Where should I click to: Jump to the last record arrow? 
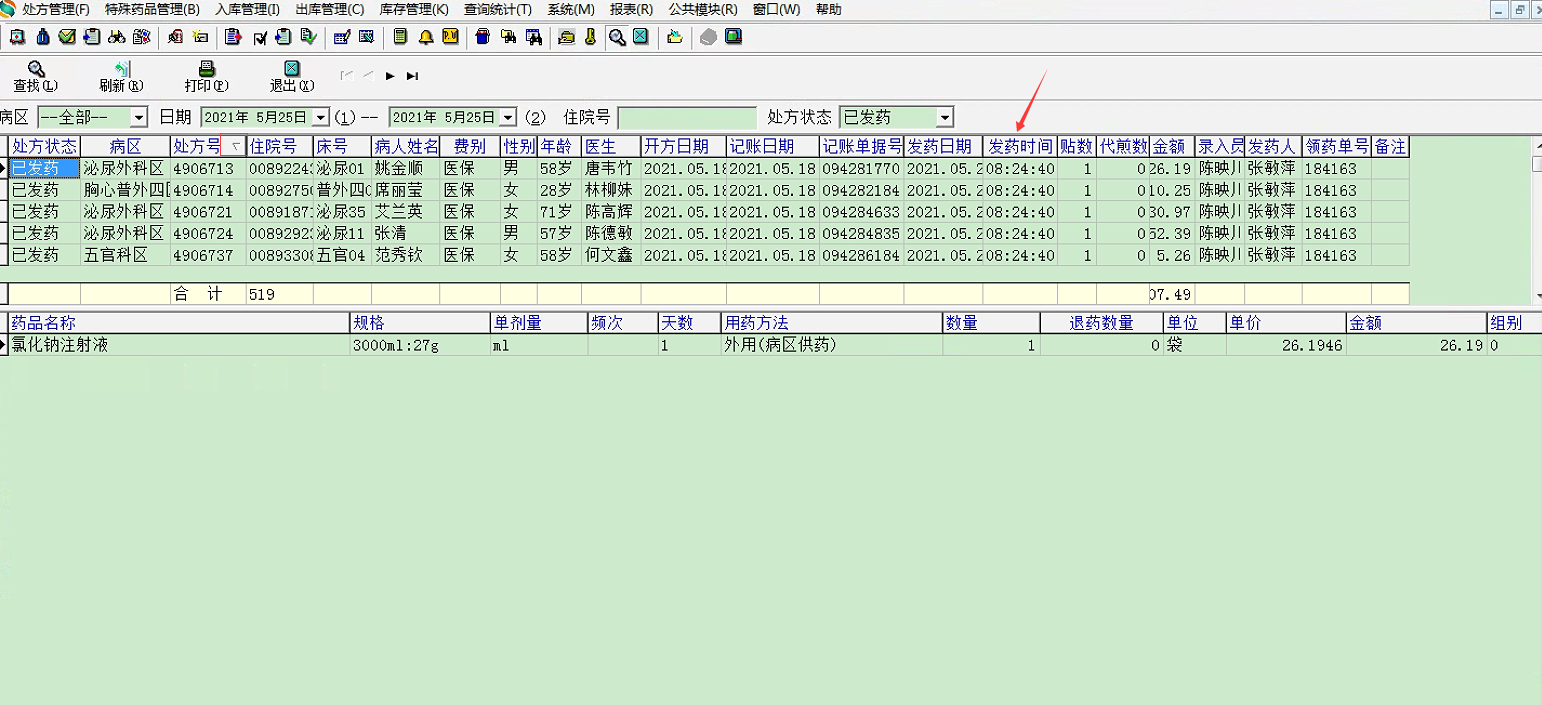[412, 76]
